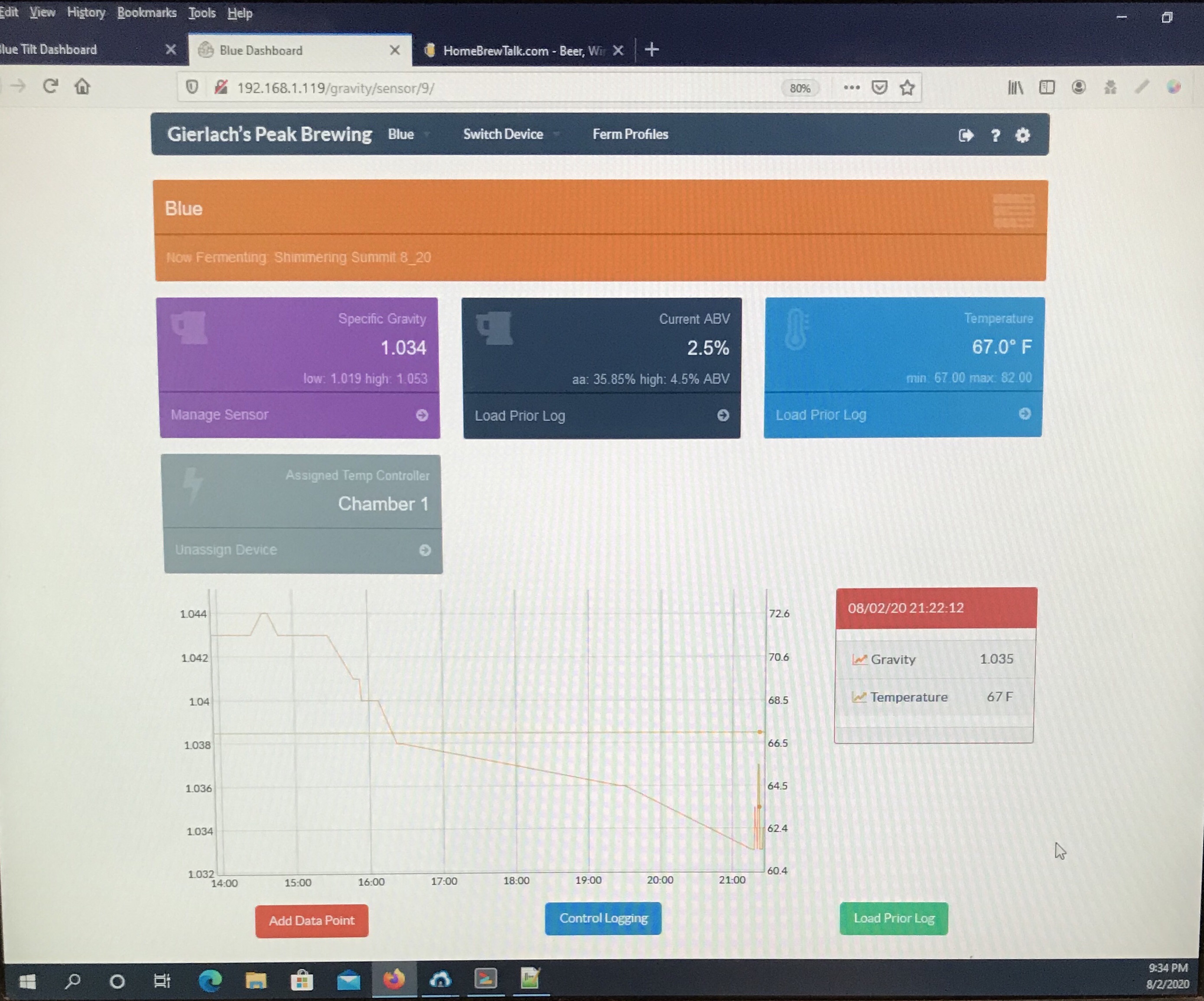
Task: Click the green Load Prior Log button
Action: [894, 918]
